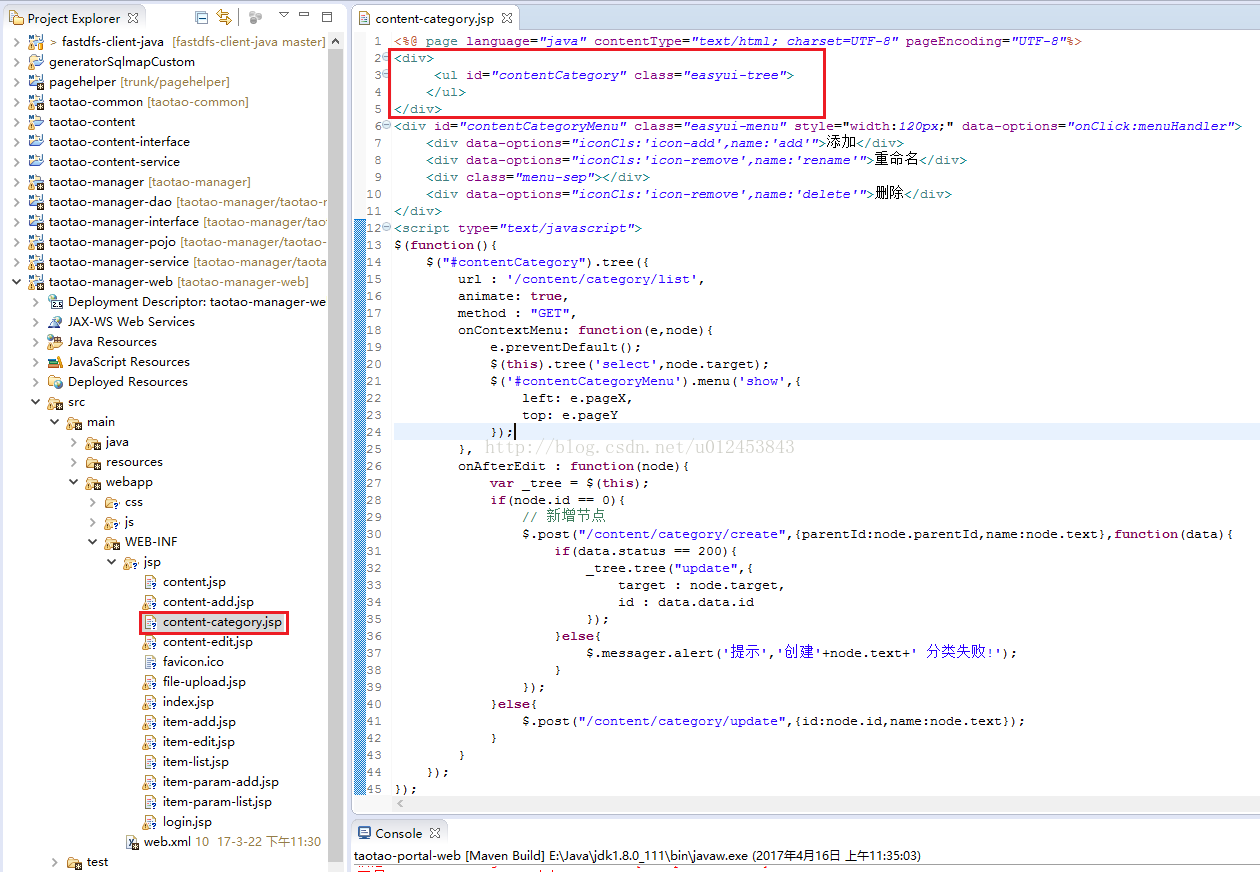Click the generatorSqlmapCustom project icon
Viewport: 1260px width, 872px height.
[38, 61]
